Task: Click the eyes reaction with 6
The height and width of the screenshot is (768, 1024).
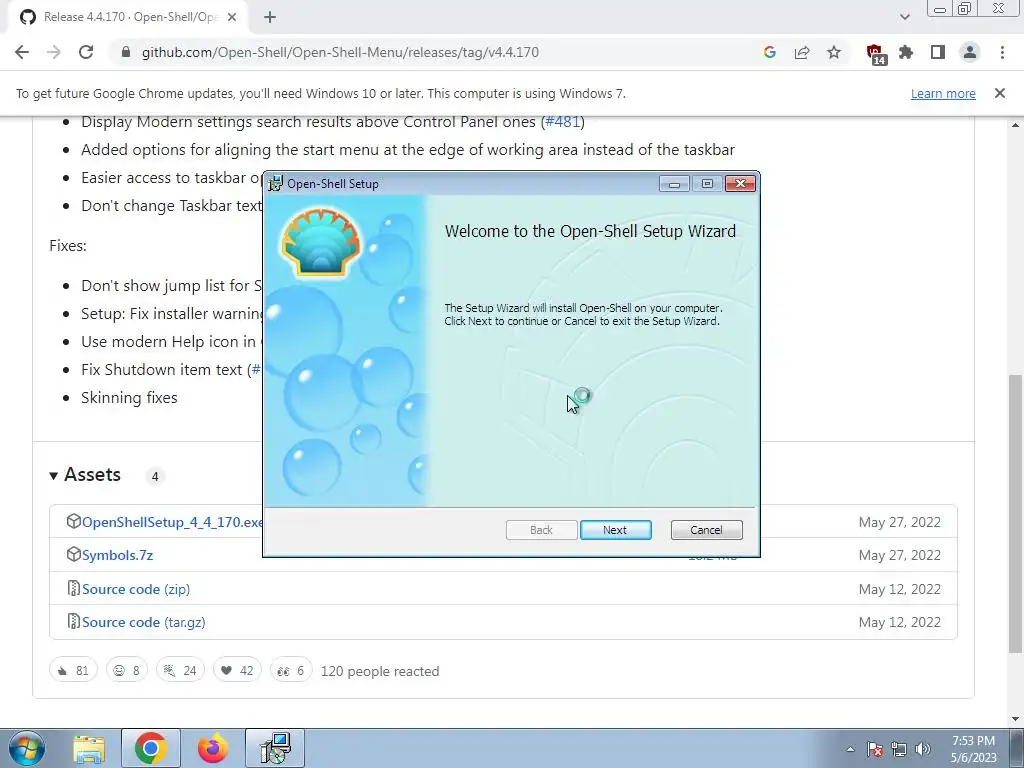Action: (291, 671)
